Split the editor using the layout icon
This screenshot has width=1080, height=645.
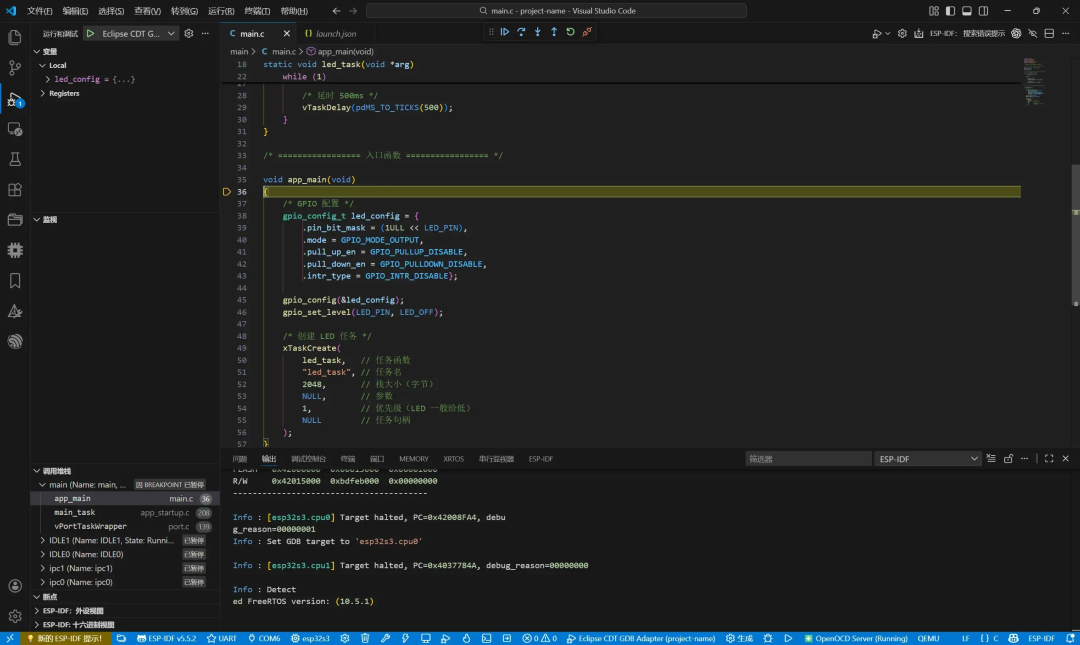(x=1049, y=33)
